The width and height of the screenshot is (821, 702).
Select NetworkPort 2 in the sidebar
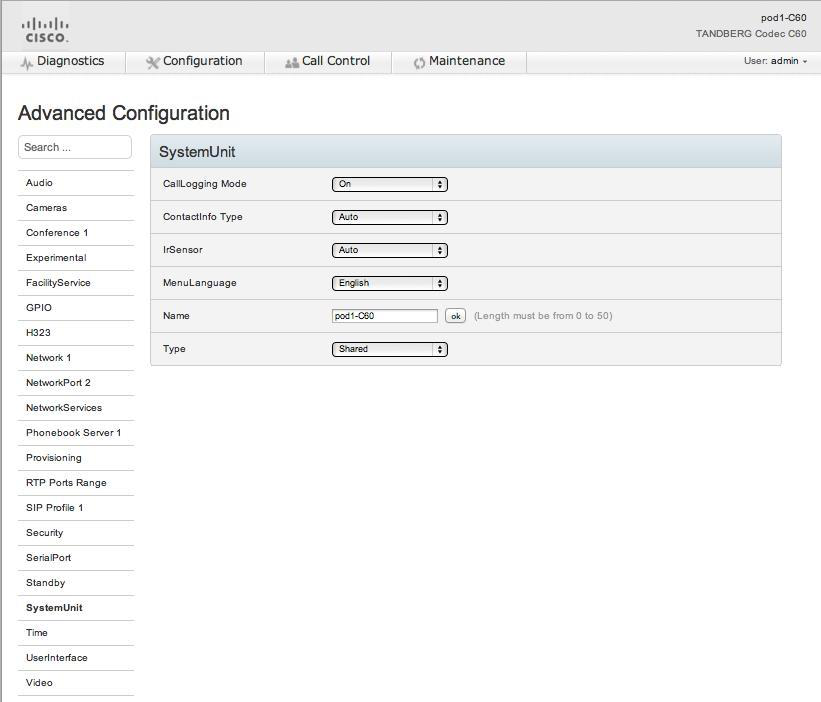[76, 383]
